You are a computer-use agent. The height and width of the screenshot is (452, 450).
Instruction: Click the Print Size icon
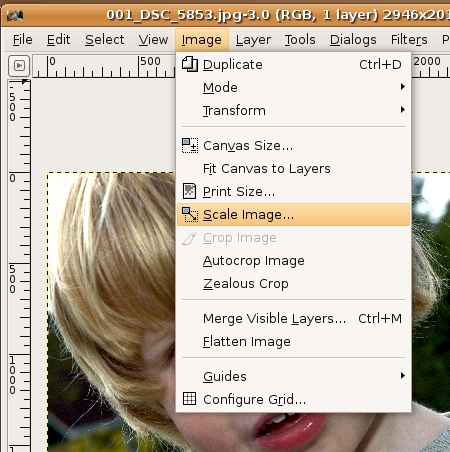pos(189,191)
